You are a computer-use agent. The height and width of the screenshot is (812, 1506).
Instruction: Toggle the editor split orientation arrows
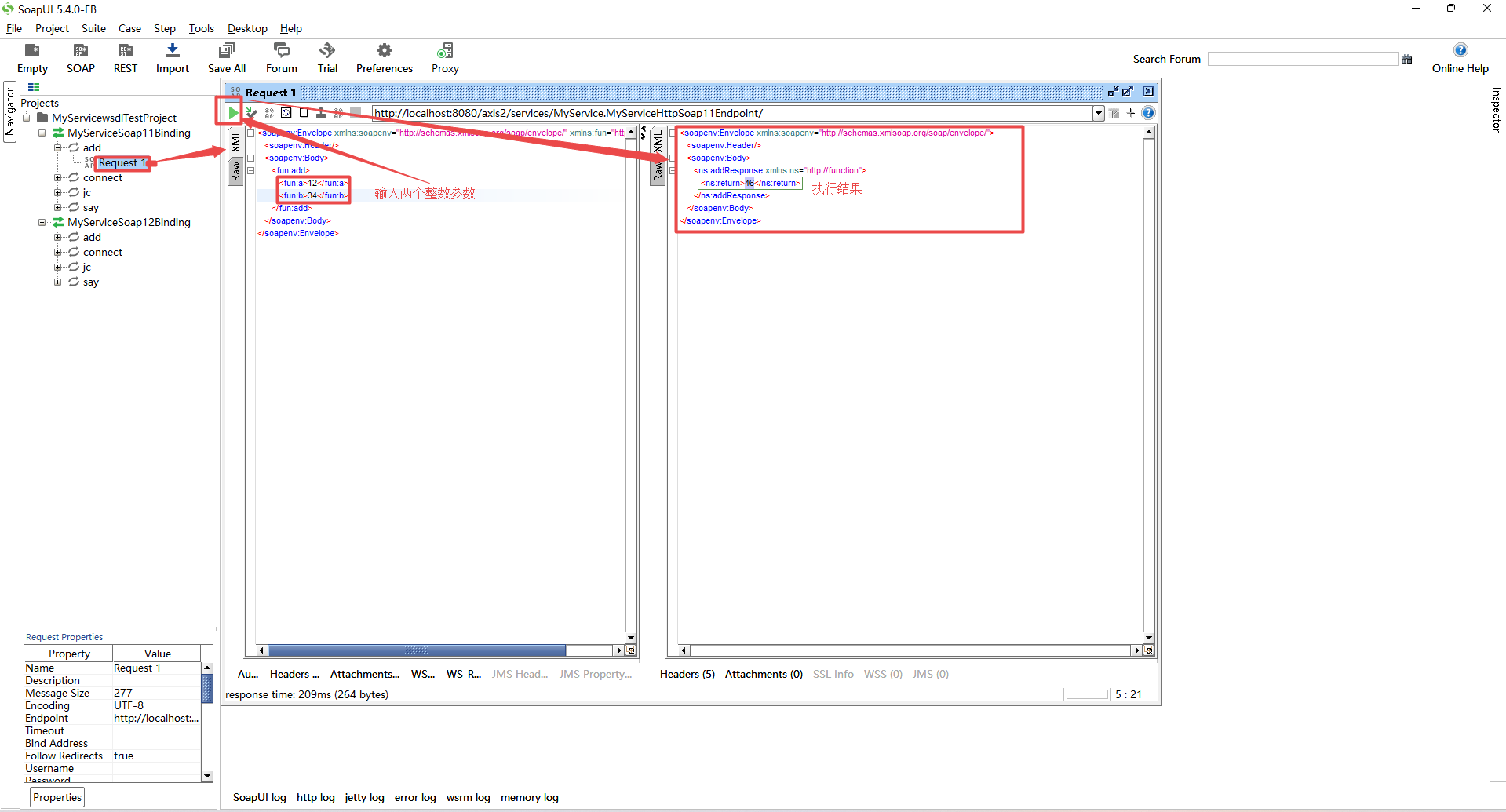coord(644,131)
